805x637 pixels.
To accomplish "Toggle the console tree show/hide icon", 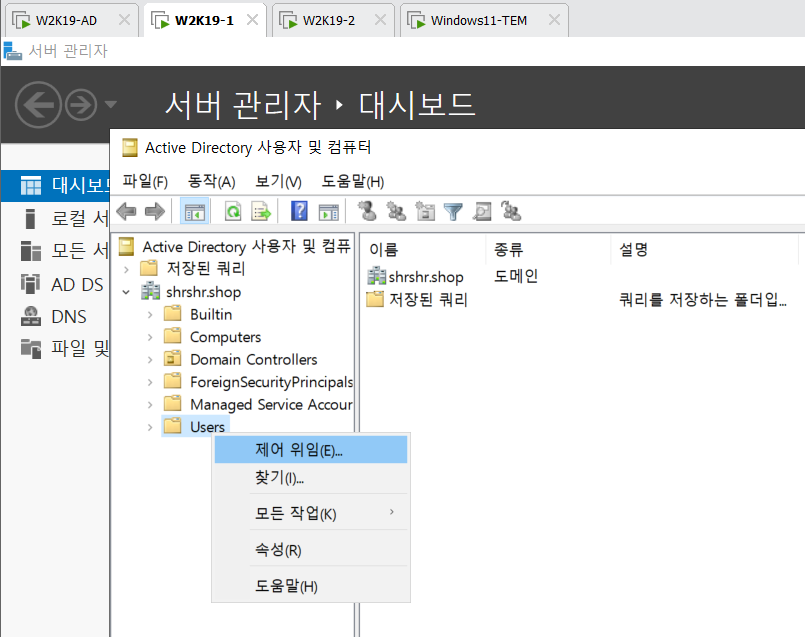I will [195, 211].
